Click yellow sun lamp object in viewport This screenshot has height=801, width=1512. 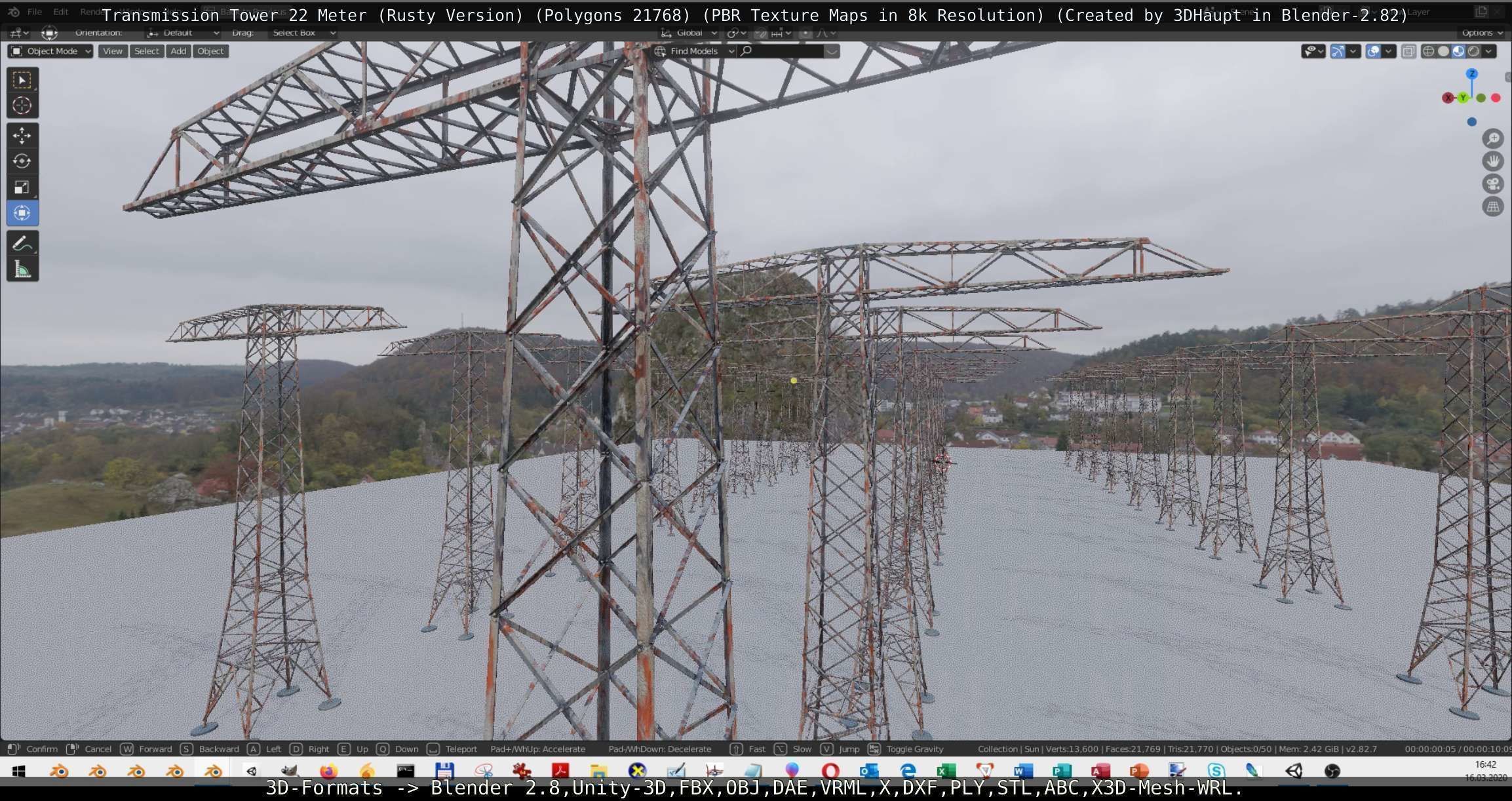point(794,380)
